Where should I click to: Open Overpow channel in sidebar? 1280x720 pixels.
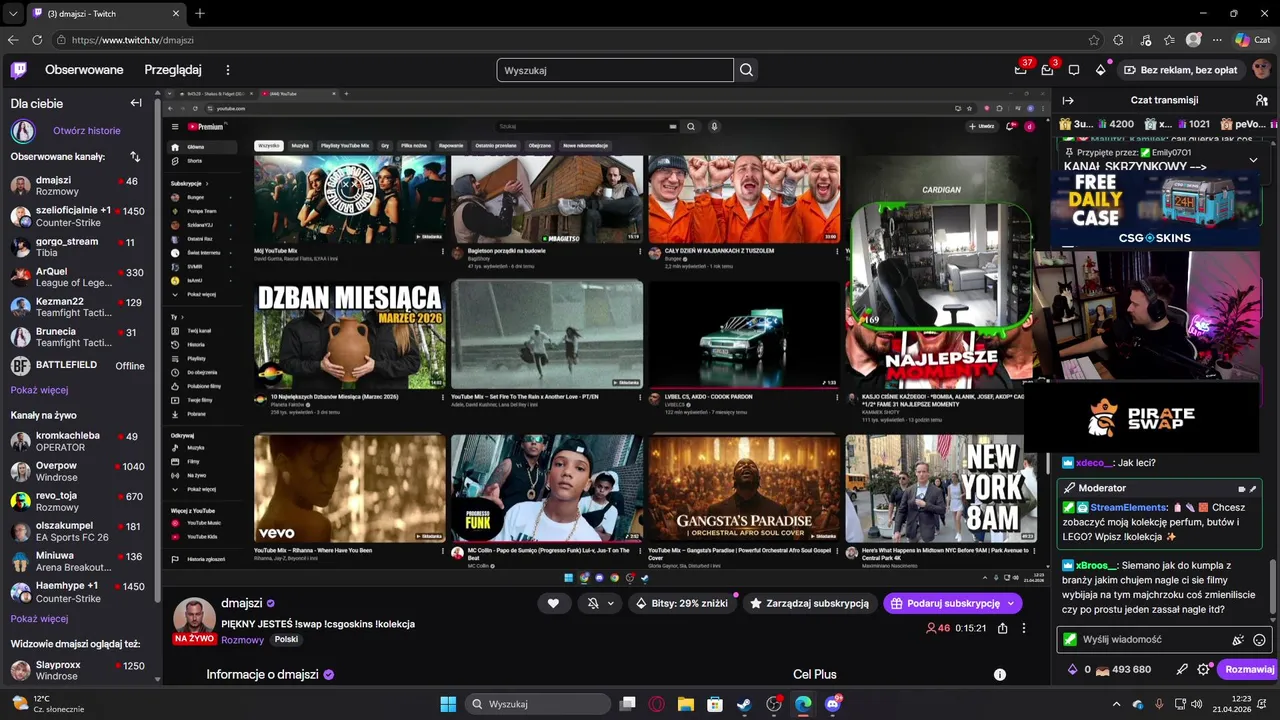click(78, 471)
